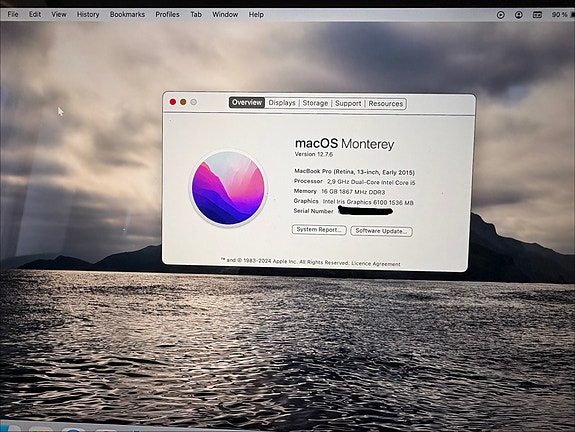Open the Storage tab
Viewport: 575px width, 432px height.
coord(315,103)
